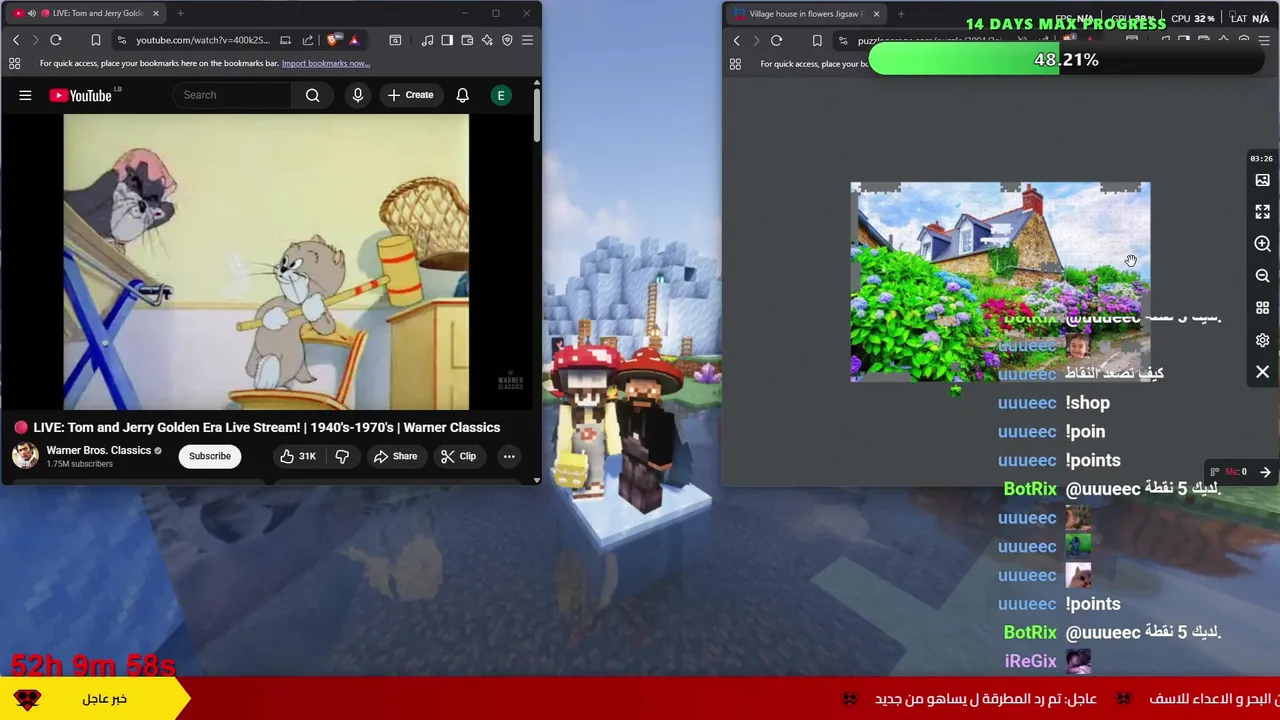Open the Brave playlist music-note icon

pos(427,40)
